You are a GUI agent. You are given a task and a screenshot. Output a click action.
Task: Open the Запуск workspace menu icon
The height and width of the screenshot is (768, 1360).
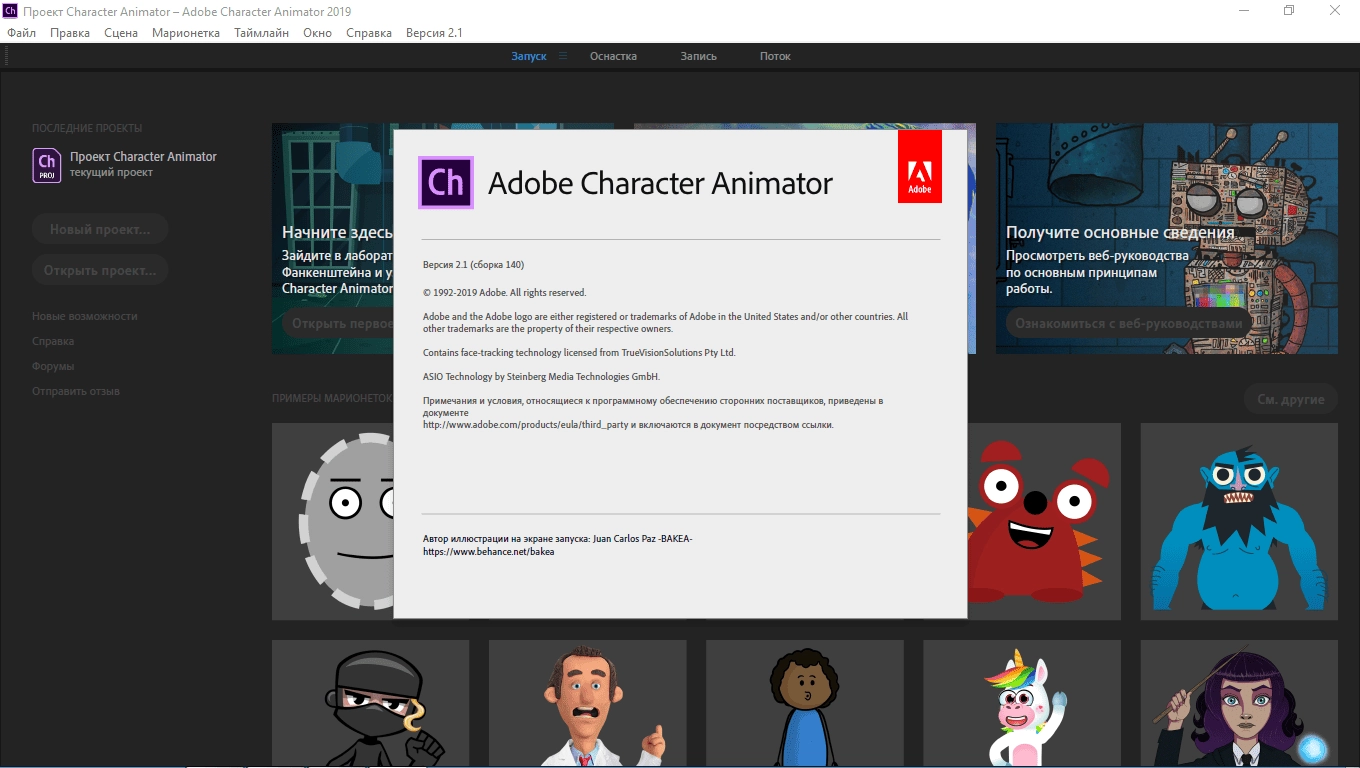tap(563, 56)
